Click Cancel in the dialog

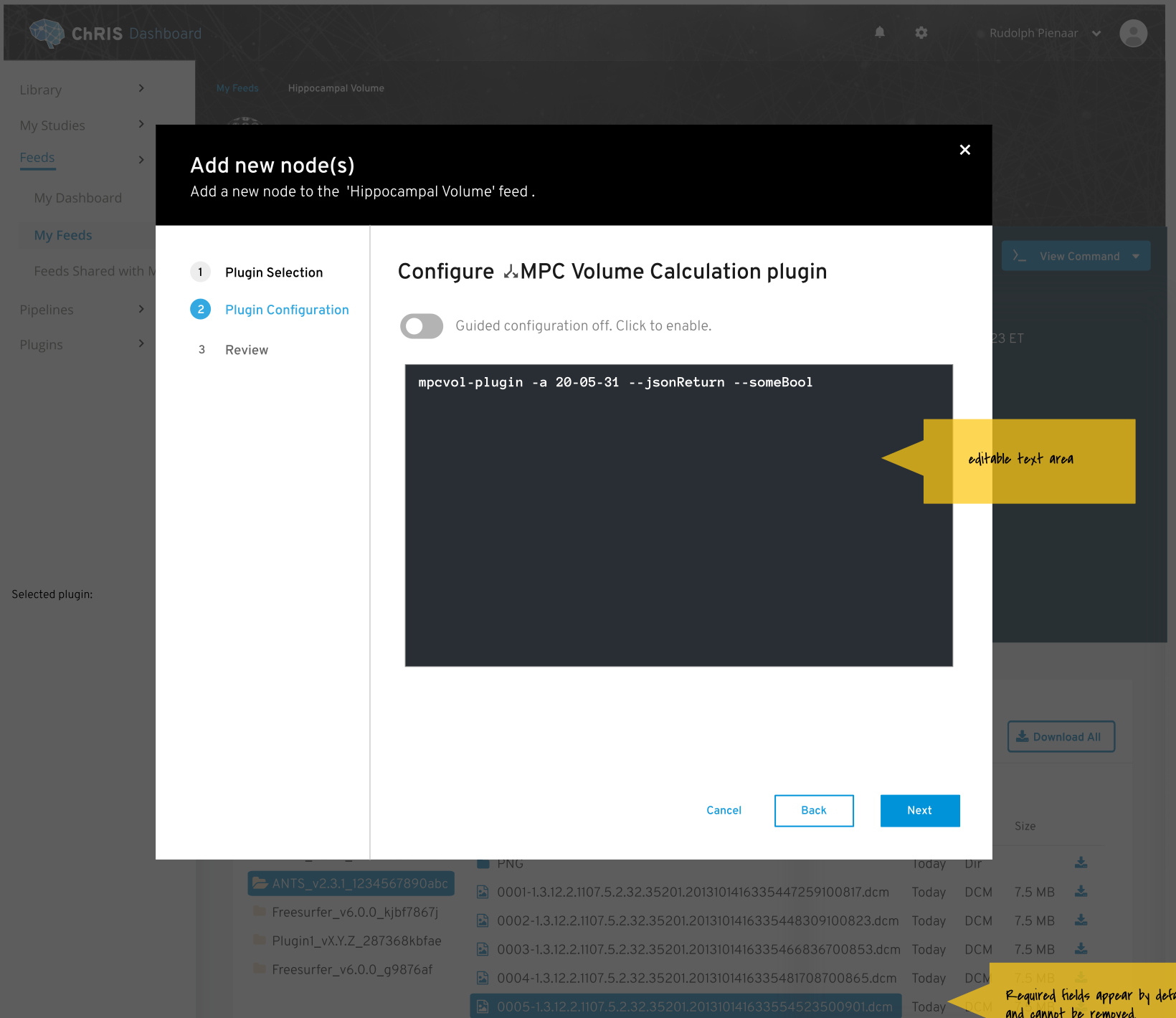(x=724, y=810)
